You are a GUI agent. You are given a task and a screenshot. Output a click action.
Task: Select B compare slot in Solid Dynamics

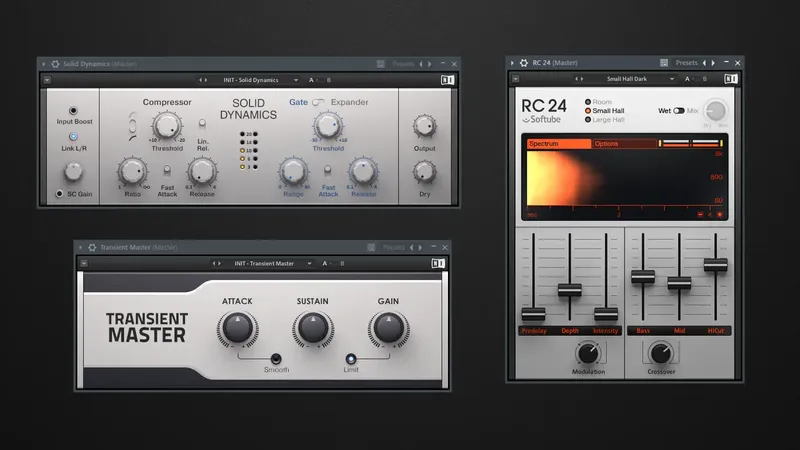[329, 80]
